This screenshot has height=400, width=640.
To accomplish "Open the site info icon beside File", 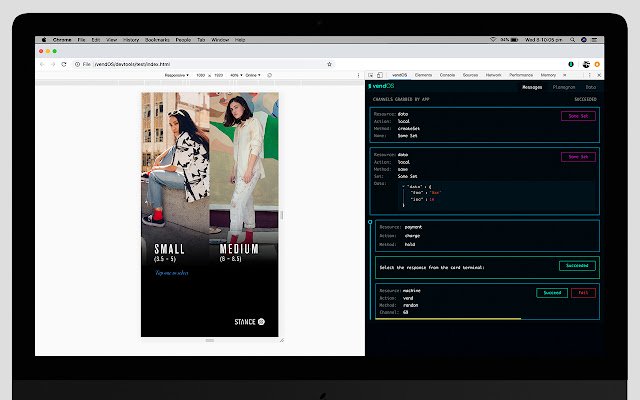I will pyautogui.click(x=77, y=64).
